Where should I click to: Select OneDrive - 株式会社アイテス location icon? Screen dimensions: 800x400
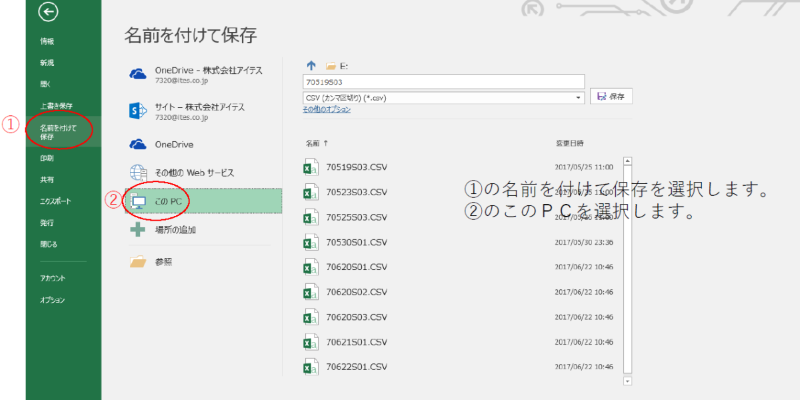(138, 74)
